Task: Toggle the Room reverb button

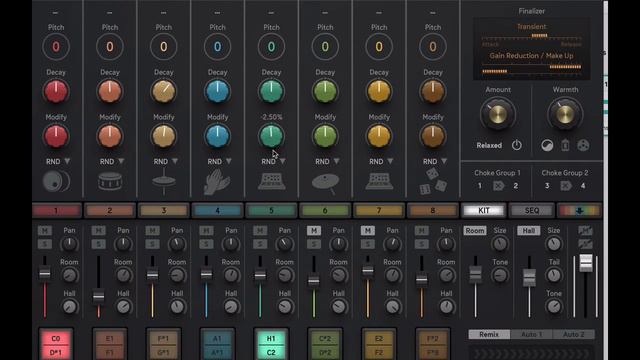Action: (475, 231)
